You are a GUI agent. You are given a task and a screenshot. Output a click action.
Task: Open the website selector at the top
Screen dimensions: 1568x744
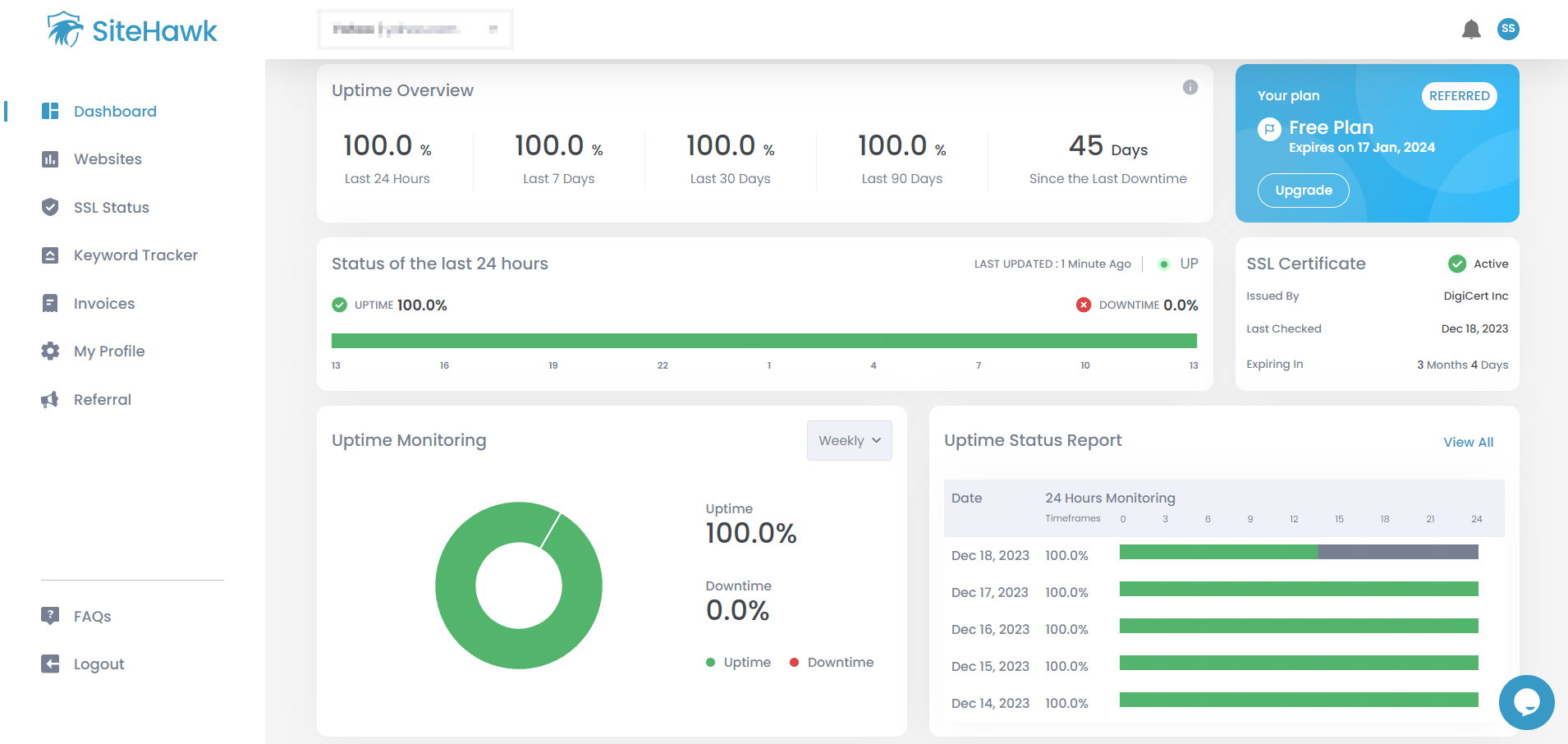(415, 29)
